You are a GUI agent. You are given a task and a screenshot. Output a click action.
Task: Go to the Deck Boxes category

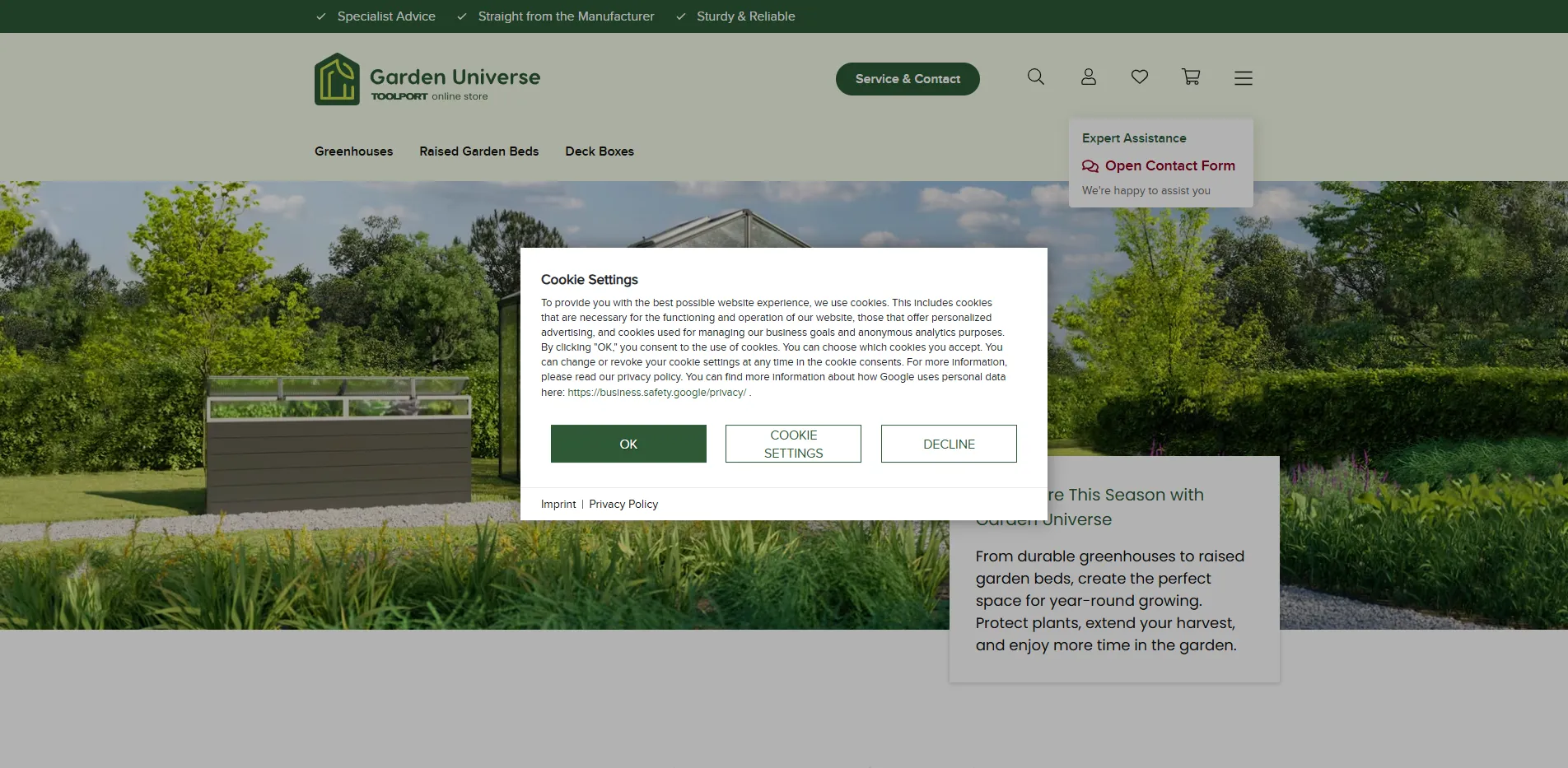599,151
